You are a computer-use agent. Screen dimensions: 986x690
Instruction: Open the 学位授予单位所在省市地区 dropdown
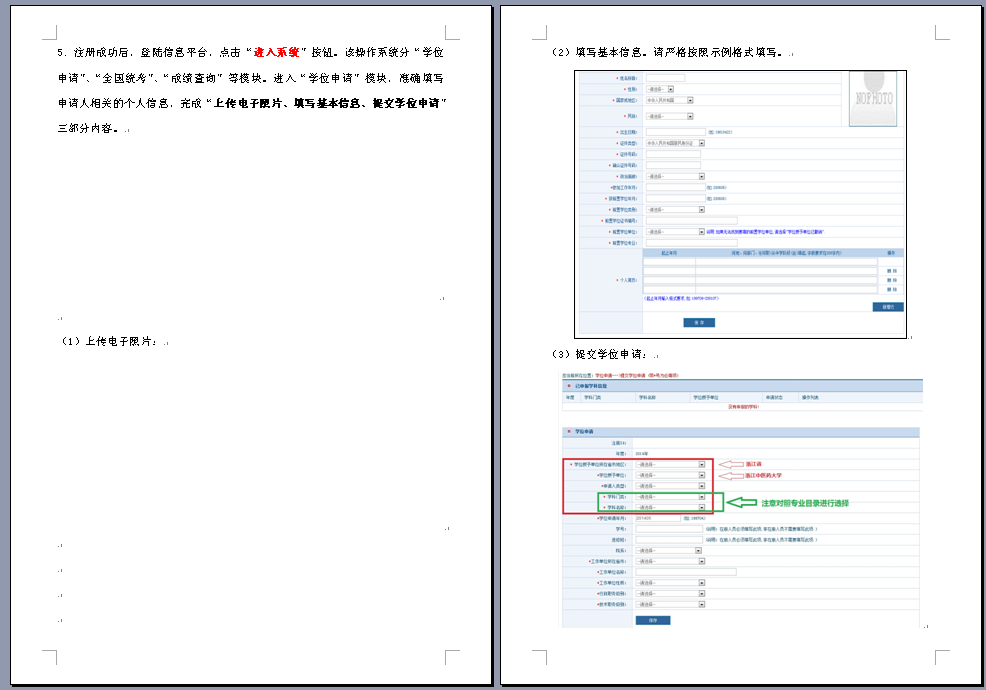(670, 464)
